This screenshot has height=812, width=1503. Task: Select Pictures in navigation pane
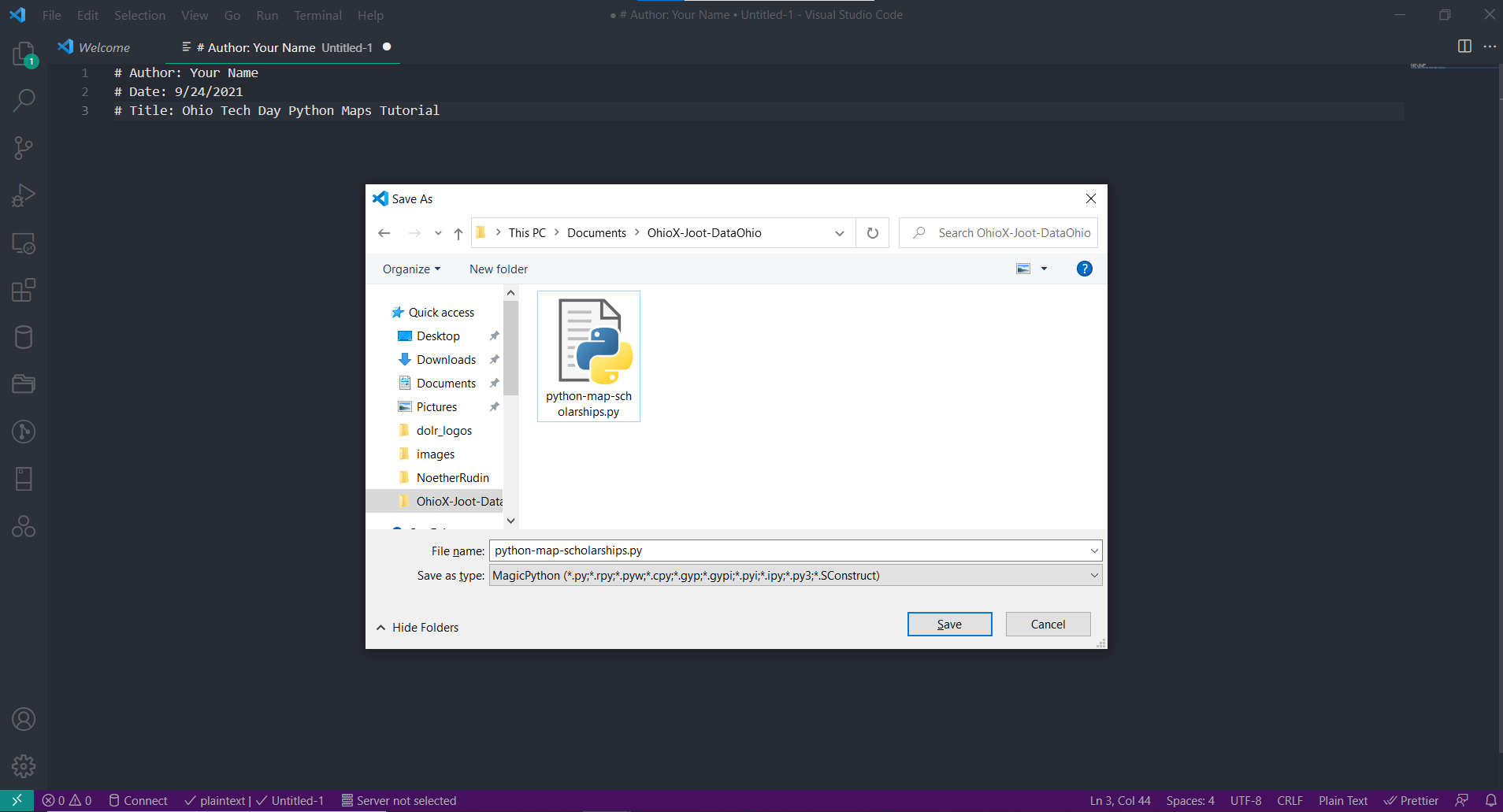pos(436,407)
